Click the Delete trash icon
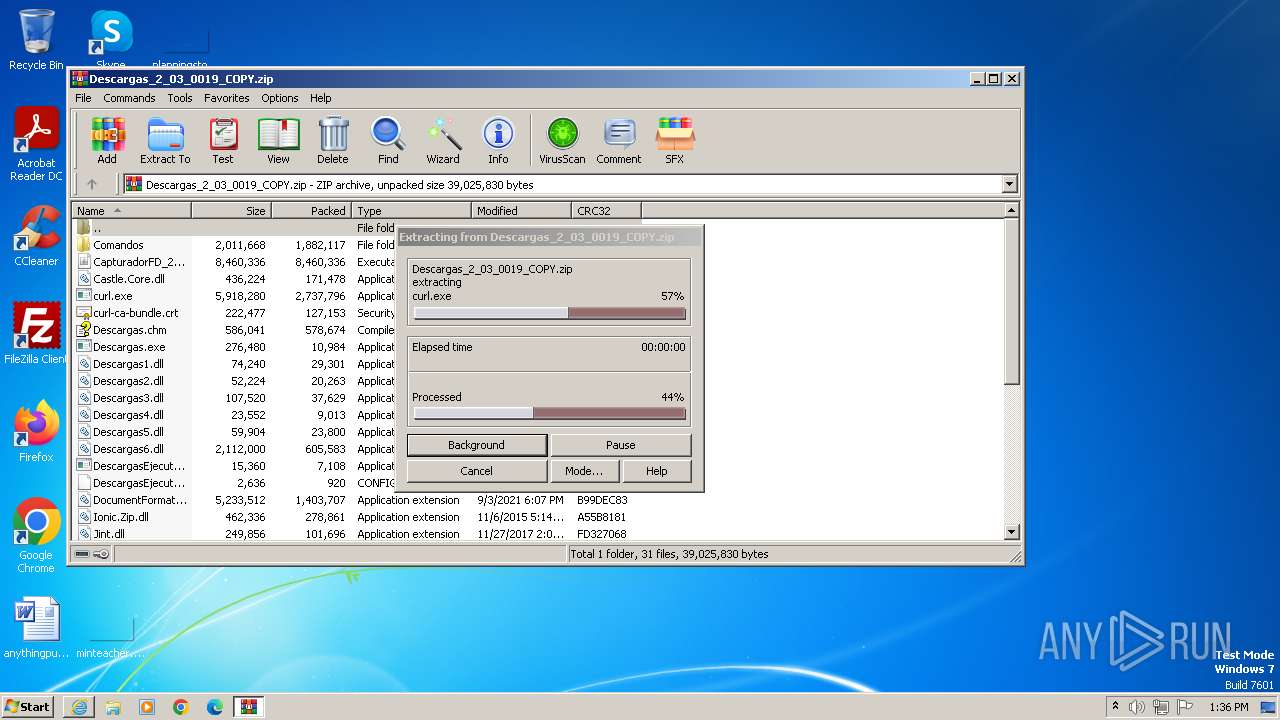Image resolution: width=1280 pixels, height=720 pixels. pyautogui.click(x=333, y=141)
